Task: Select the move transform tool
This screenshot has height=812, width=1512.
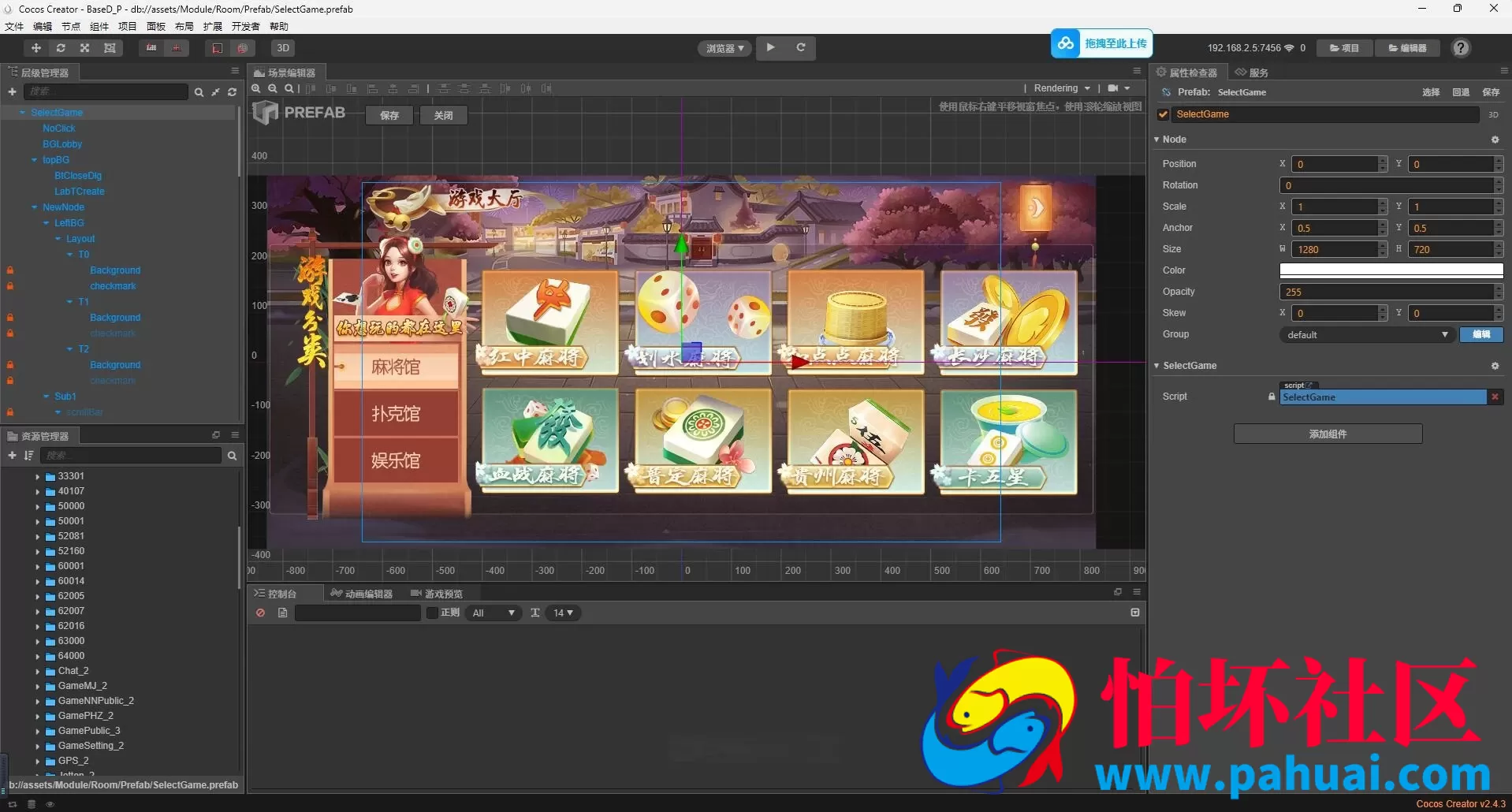Action: pyautogui.click(x=35, y=48)
